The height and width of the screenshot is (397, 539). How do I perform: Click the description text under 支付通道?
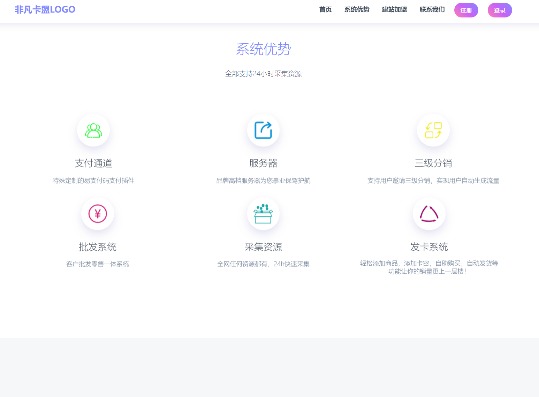(93, 180)
